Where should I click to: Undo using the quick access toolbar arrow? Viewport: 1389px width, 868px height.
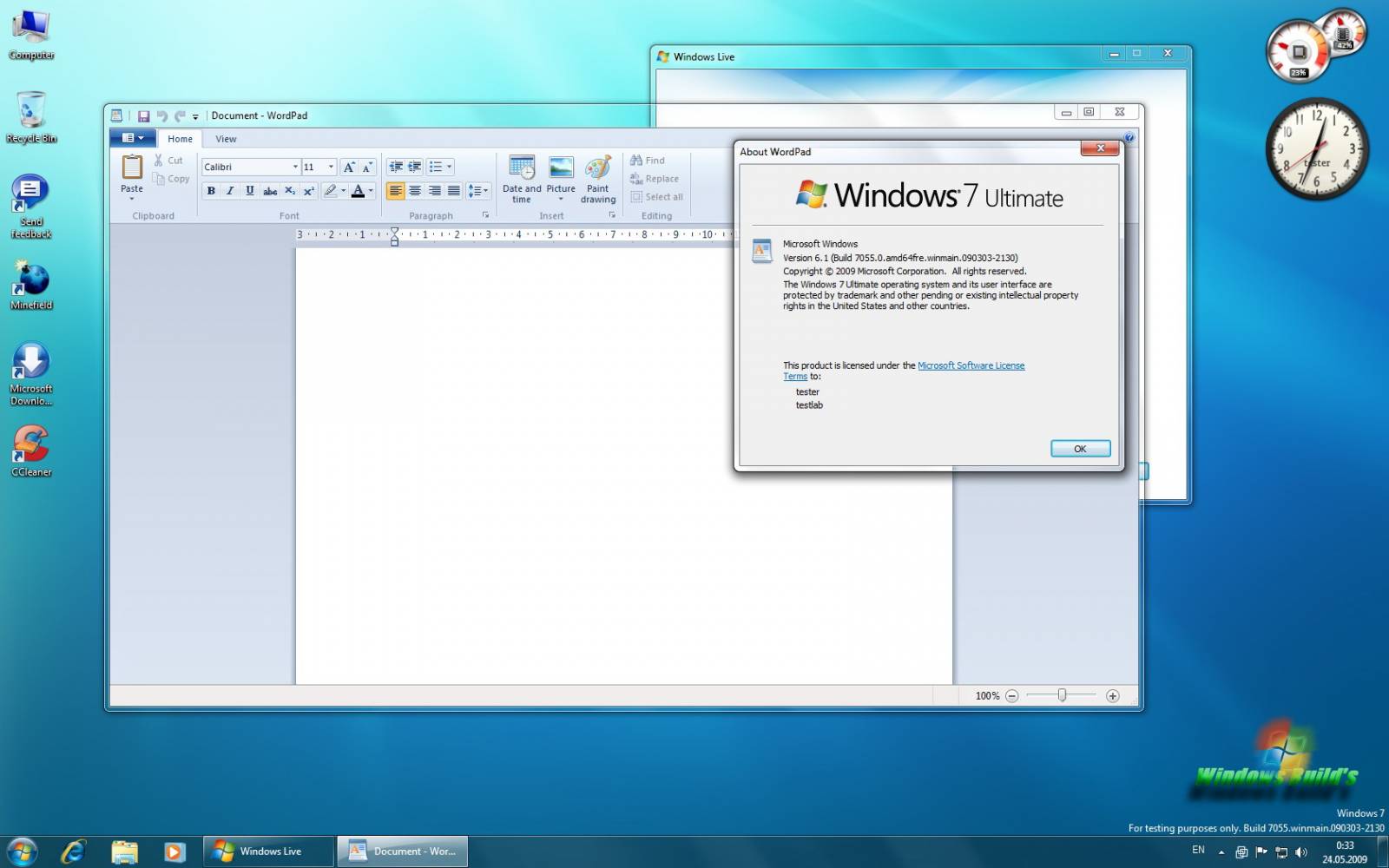point(162,115)
